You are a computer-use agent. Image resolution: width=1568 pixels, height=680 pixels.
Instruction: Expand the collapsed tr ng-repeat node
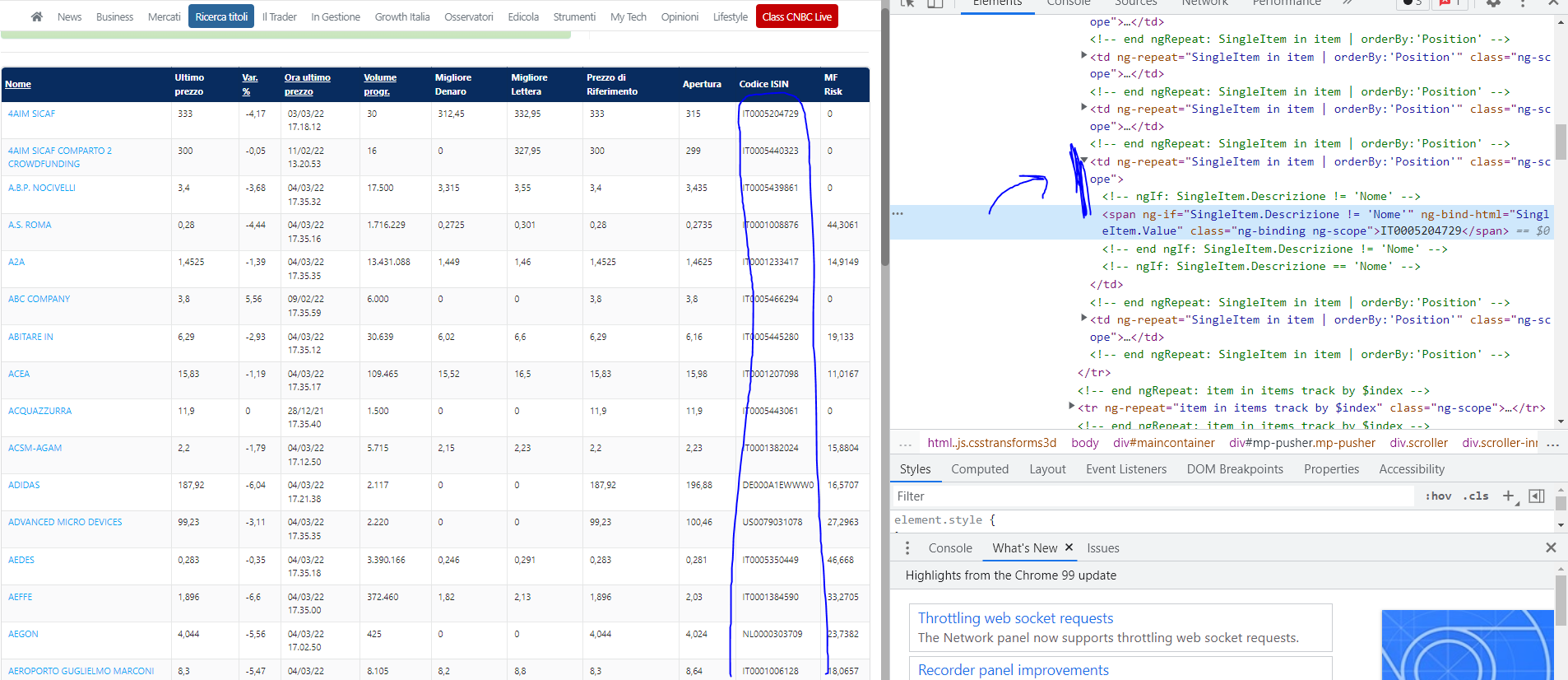(x=1071, y=406)
